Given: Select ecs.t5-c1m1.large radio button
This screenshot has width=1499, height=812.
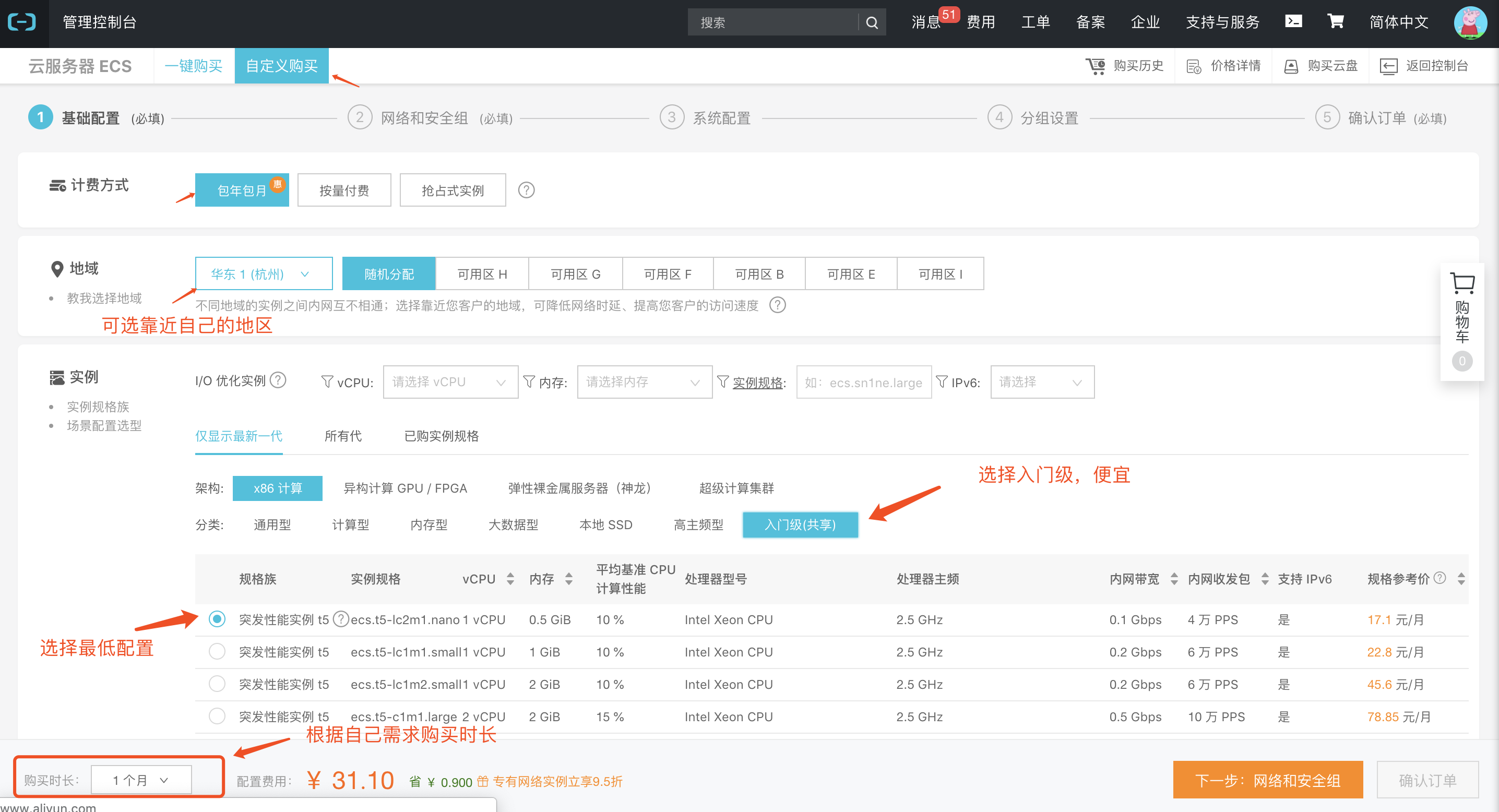Looking at the screenshot, I should coord(217,716).
